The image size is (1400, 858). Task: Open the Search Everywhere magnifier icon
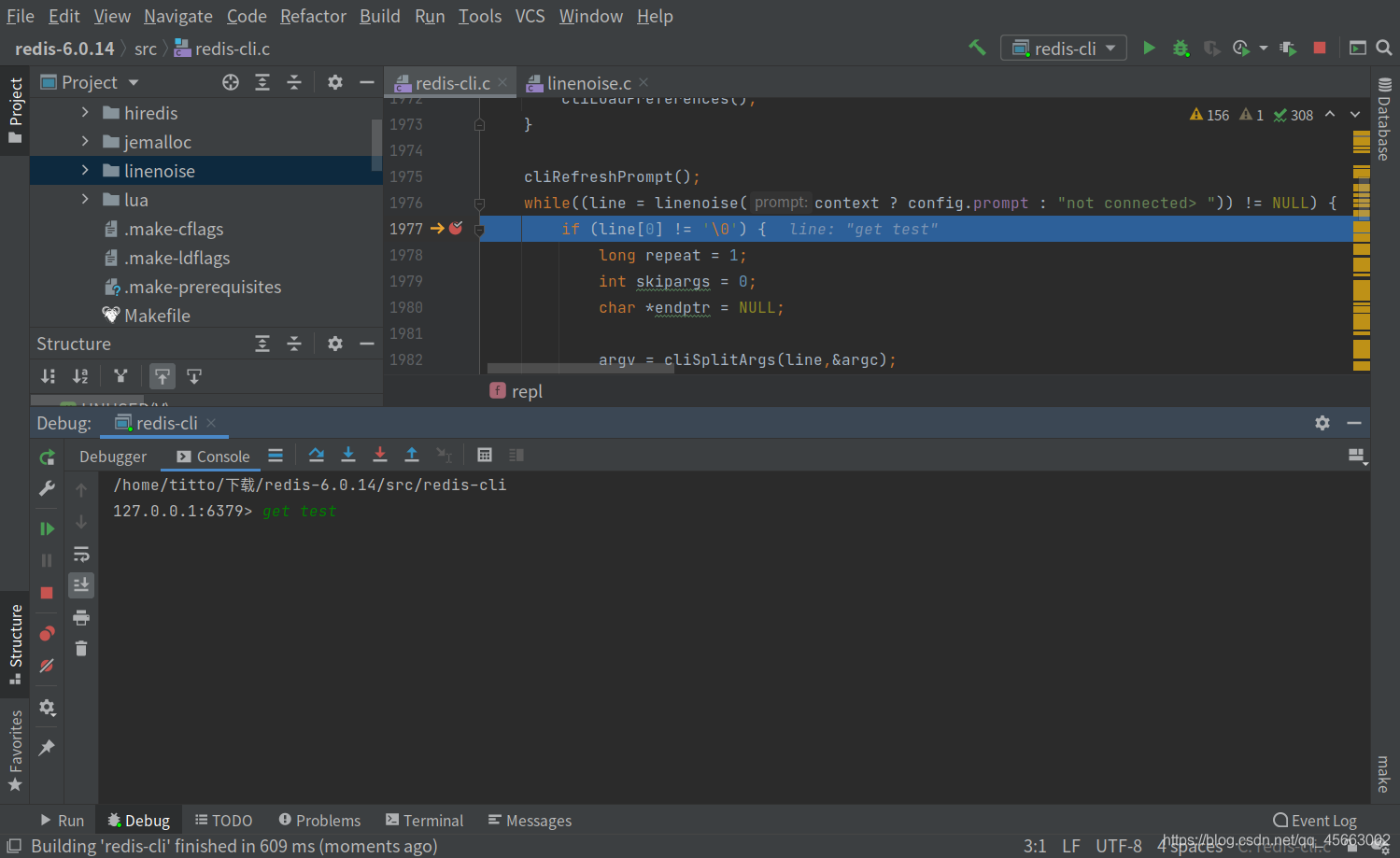click(1384, 48)
